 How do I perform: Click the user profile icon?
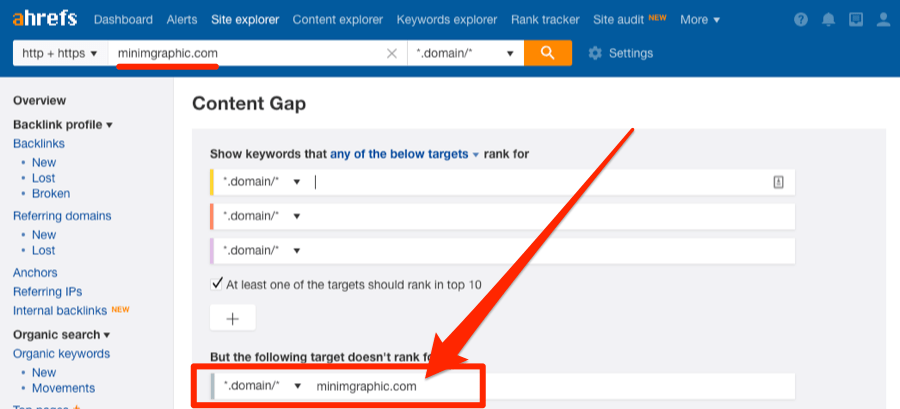click(883, 20)
